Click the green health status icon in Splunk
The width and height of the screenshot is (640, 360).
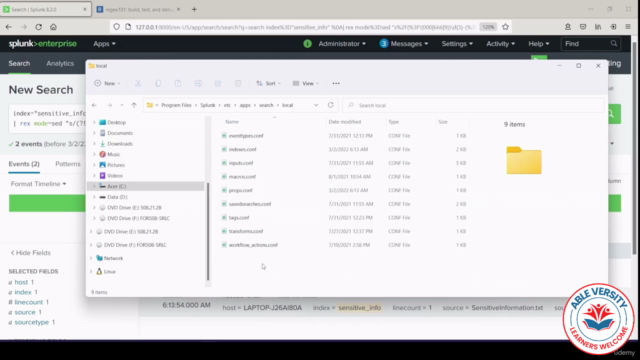(x=307, y=44)
